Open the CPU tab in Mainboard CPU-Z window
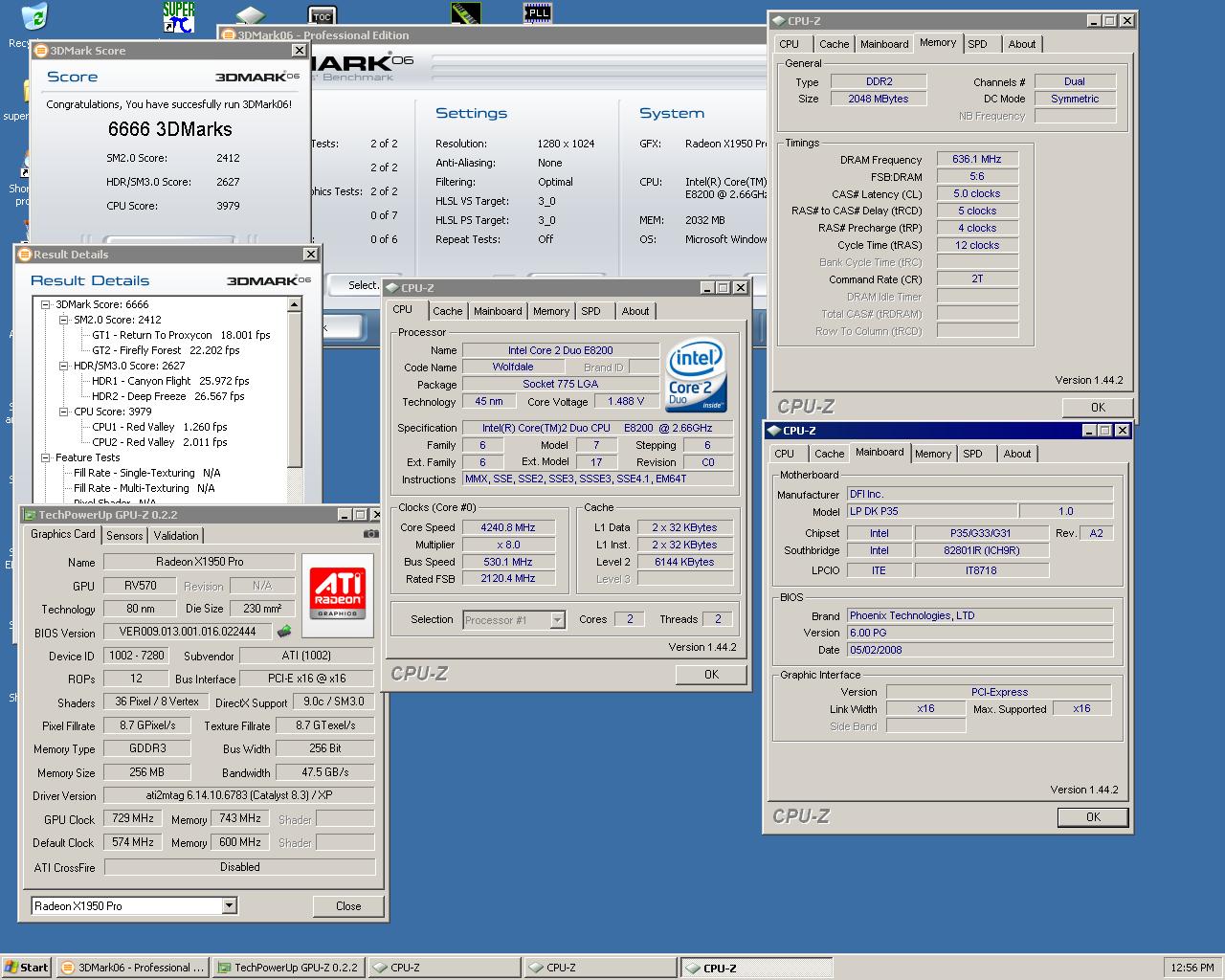 (785, 454)
